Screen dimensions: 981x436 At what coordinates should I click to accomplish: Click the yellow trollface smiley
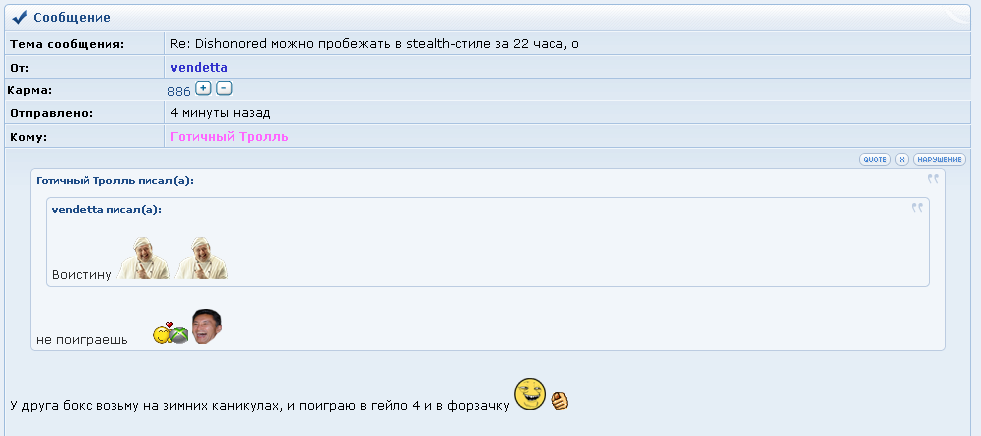530,395
